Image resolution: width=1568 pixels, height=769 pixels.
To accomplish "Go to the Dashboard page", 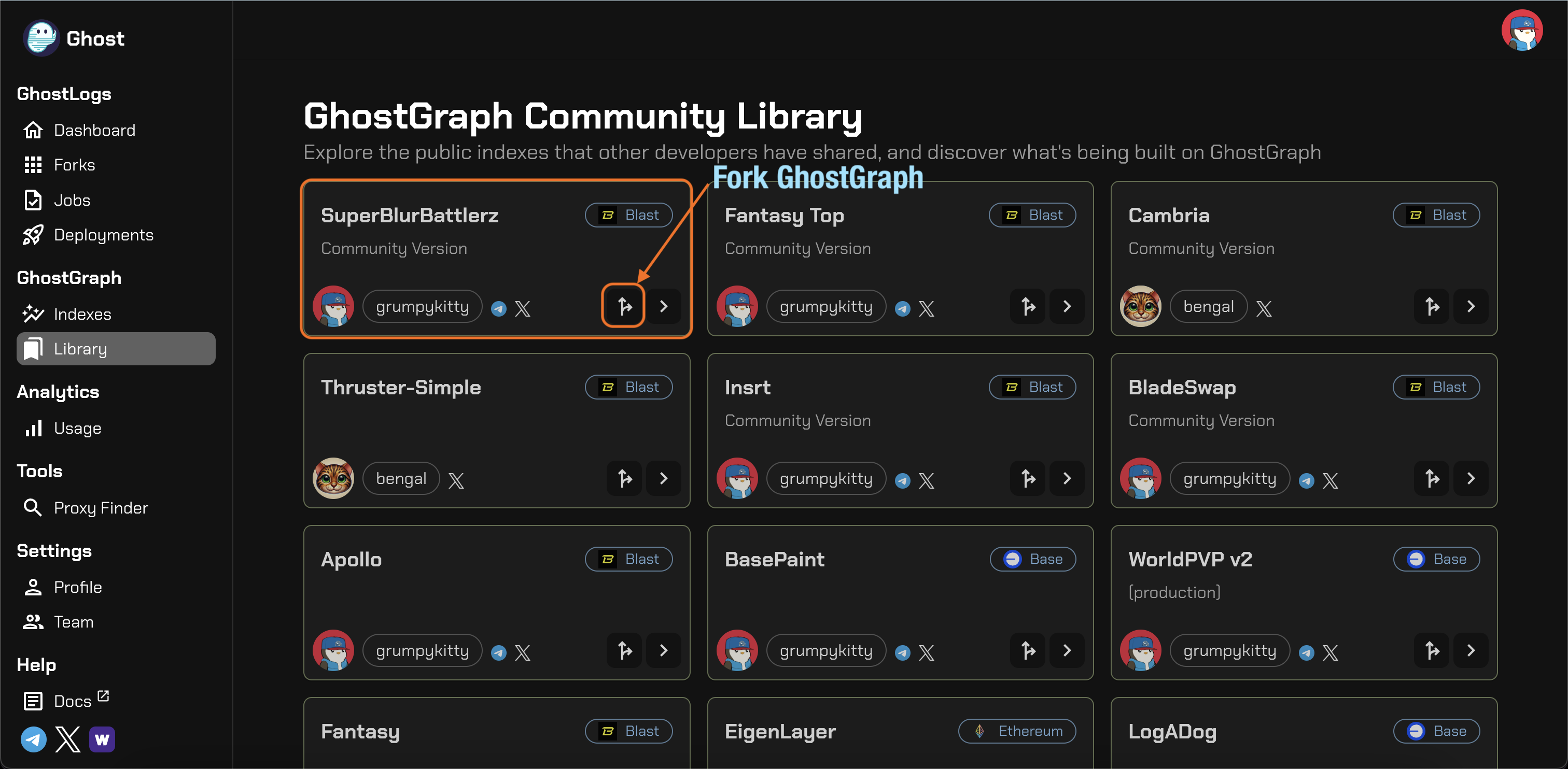I will coord(94,130).
